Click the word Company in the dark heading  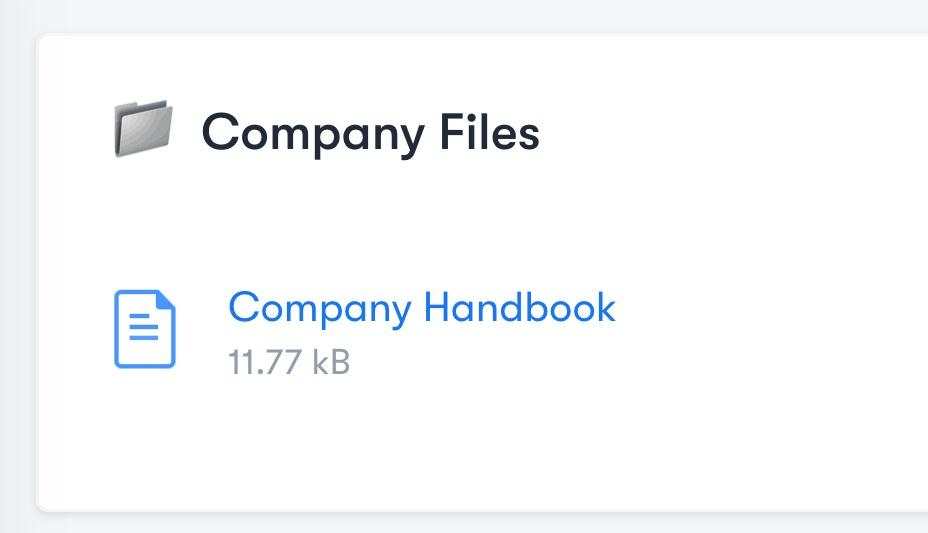click(313, 135)
